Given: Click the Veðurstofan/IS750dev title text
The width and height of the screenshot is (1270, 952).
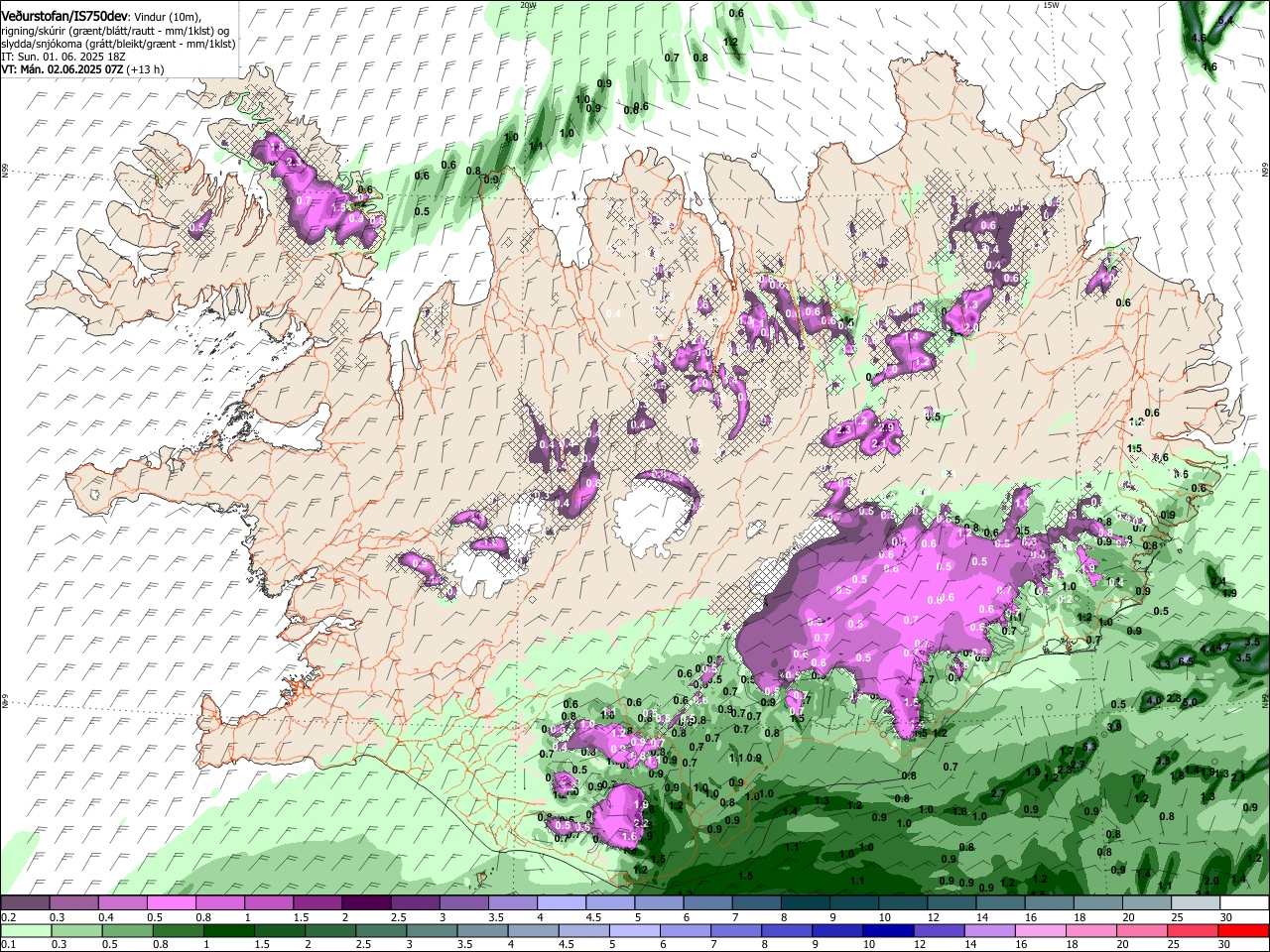Looking at the screenshot, I should [x=64, y=15].
